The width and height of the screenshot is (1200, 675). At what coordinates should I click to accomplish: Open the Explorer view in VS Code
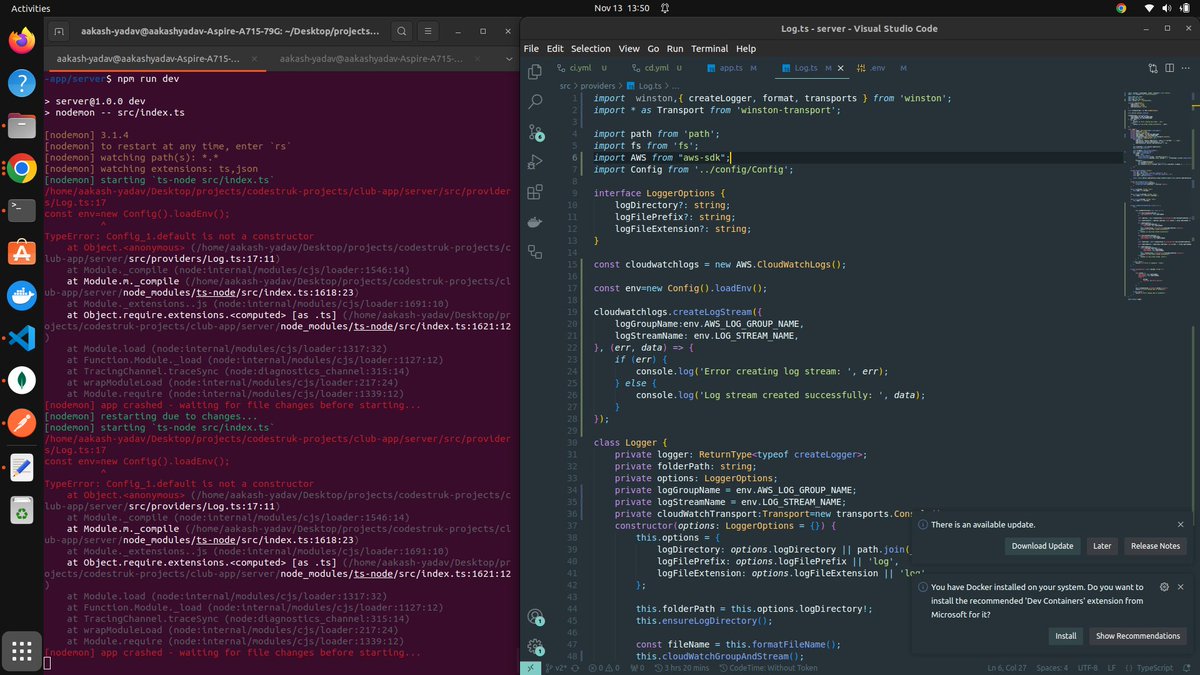[x=535, y=71]
